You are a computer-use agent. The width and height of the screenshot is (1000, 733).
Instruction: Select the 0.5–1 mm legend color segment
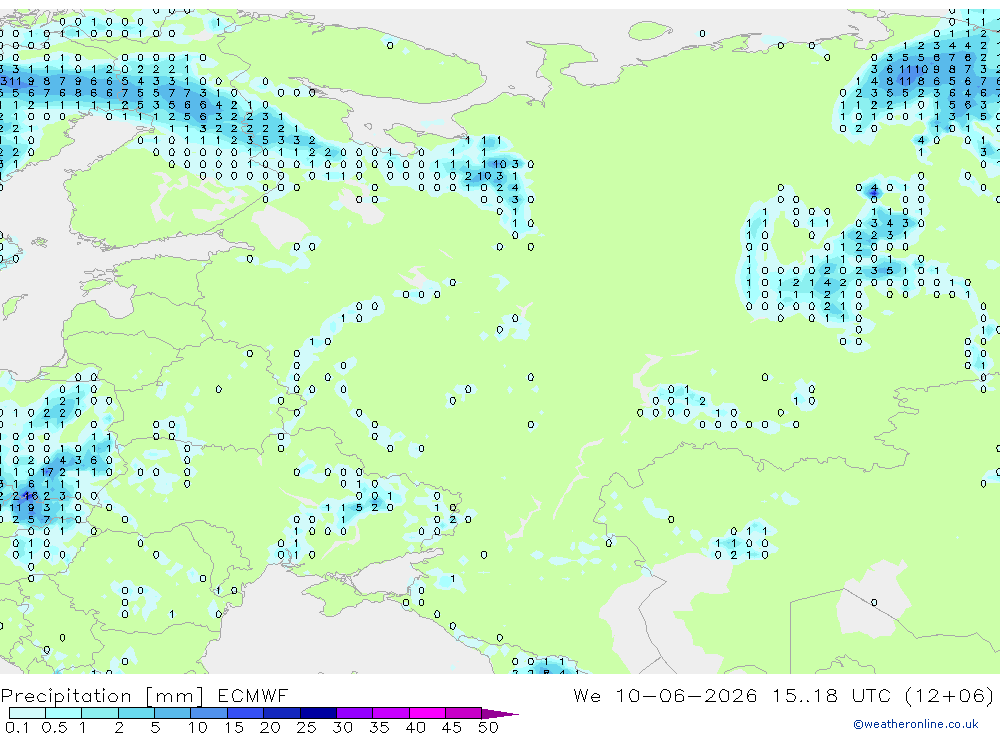pos(64,713)
